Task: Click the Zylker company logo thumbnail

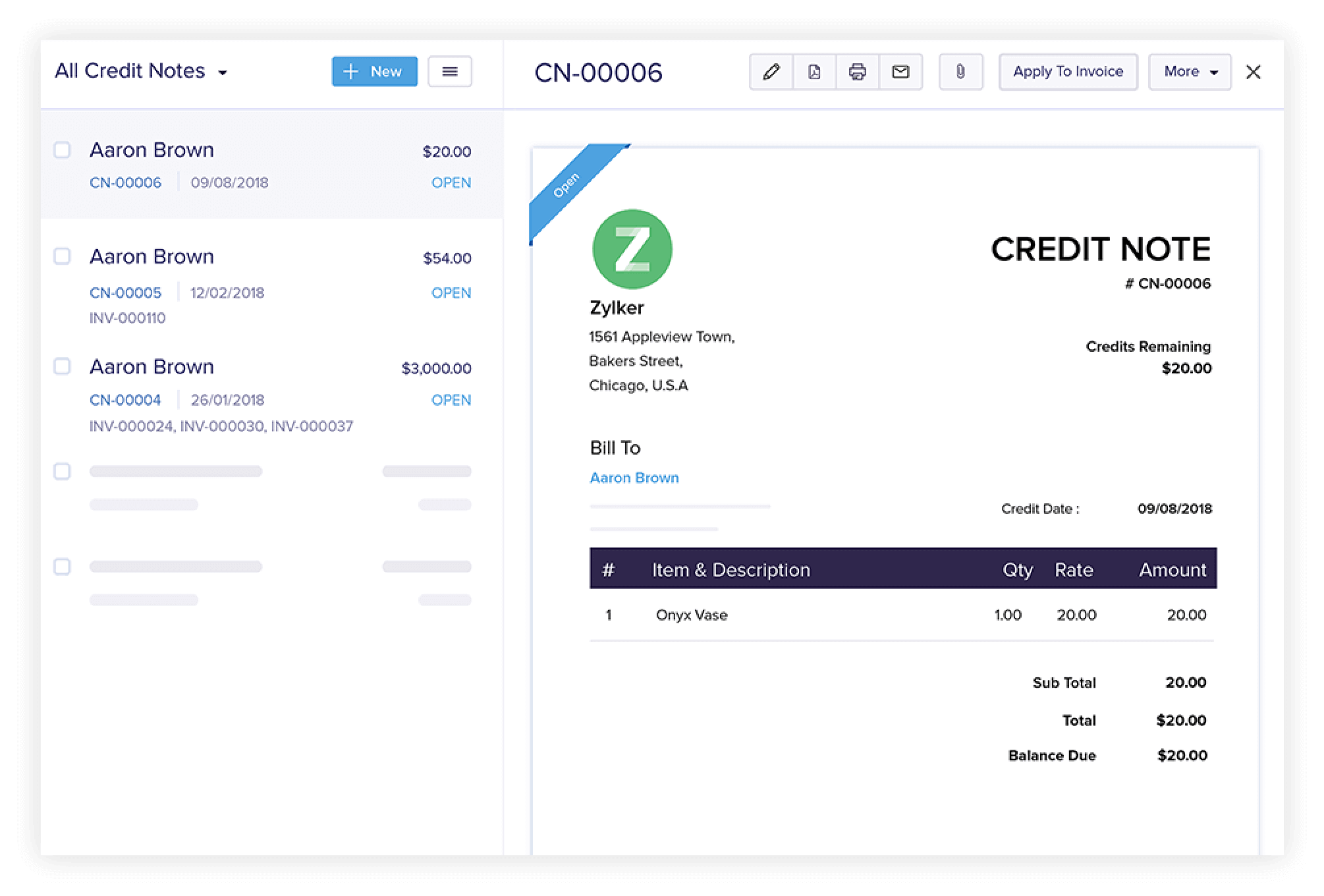Action: pos(630,248)
